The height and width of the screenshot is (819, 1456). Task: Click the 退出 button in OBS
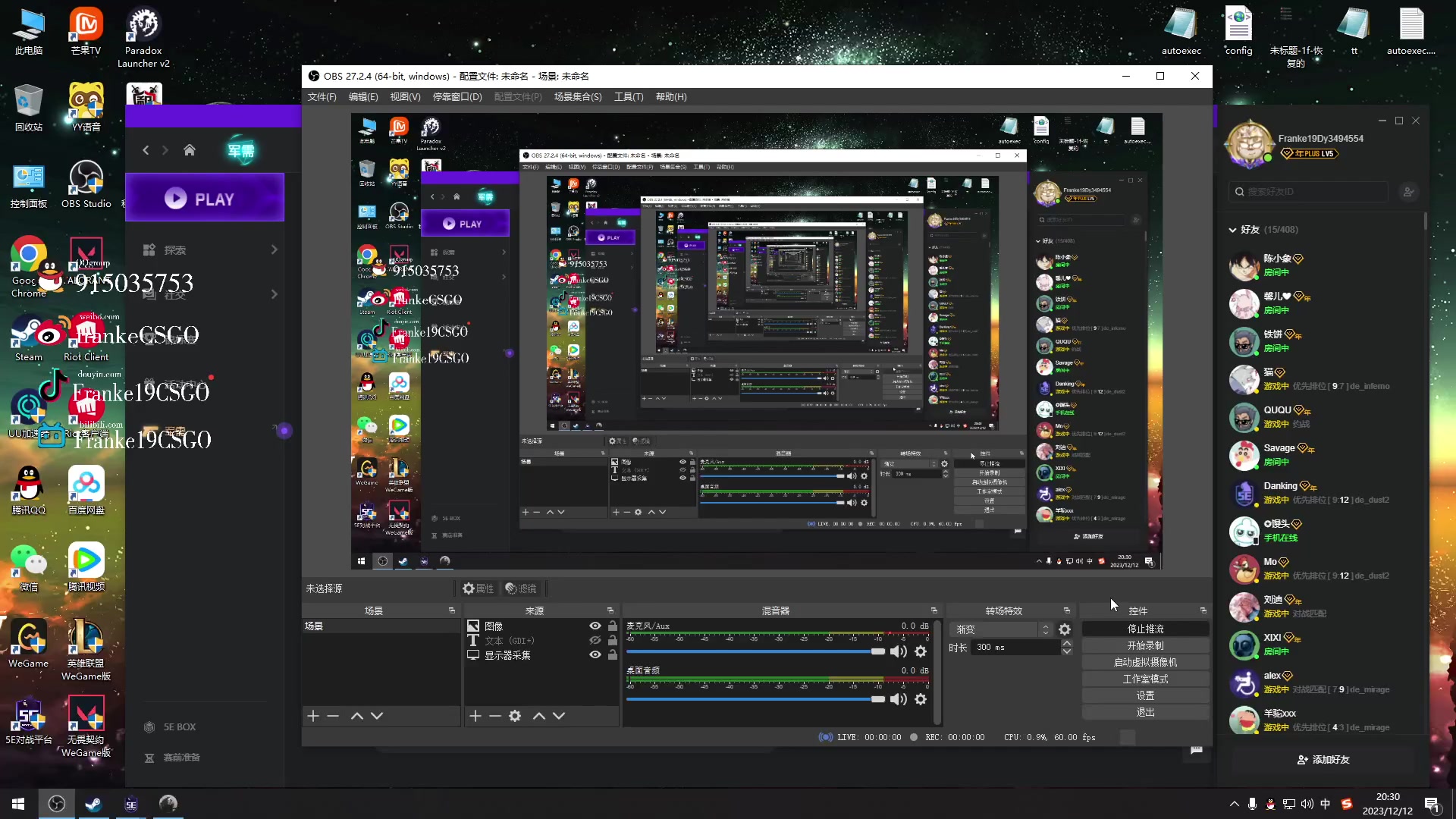tap(1145, 712)
